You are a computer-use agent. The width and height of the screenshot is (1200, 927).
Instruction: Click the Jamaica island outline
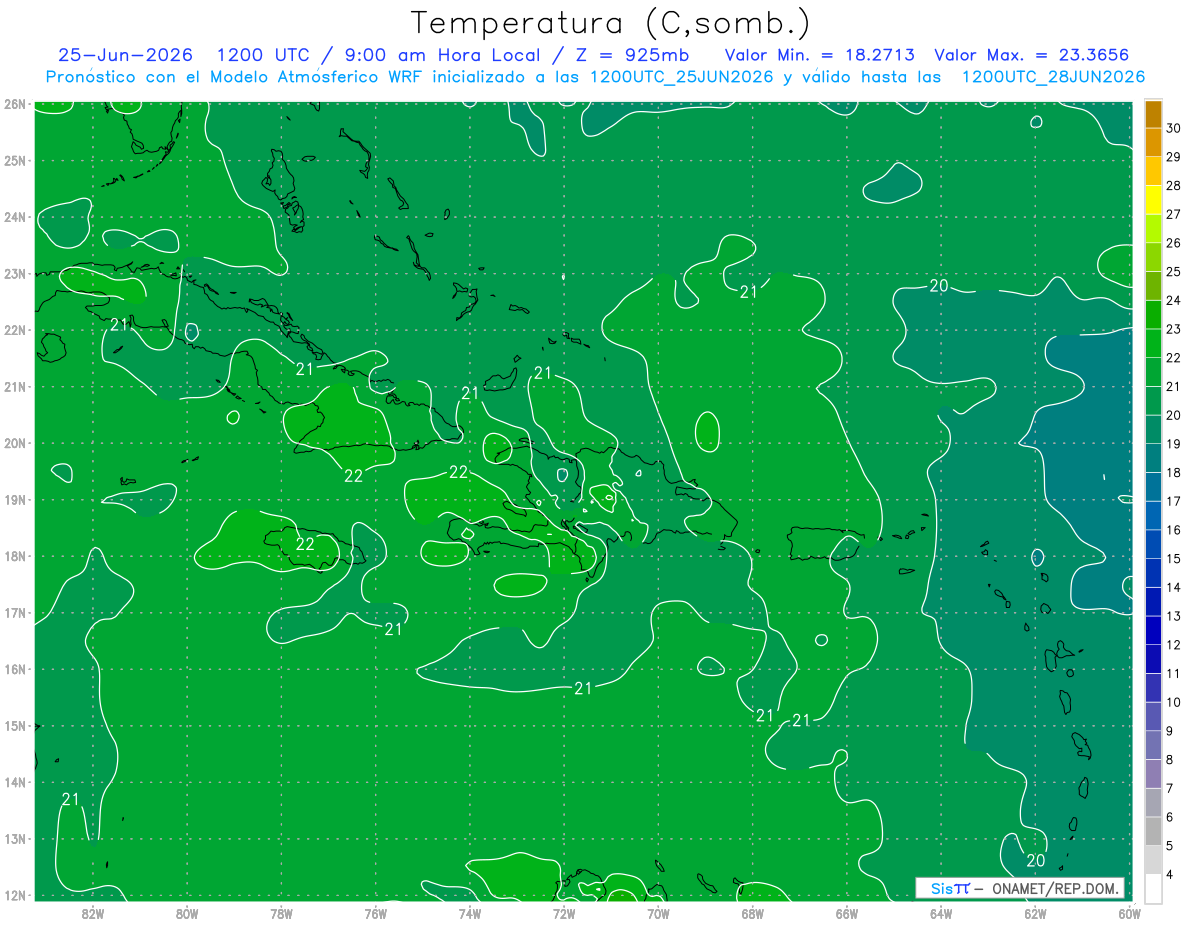[313, 548]
